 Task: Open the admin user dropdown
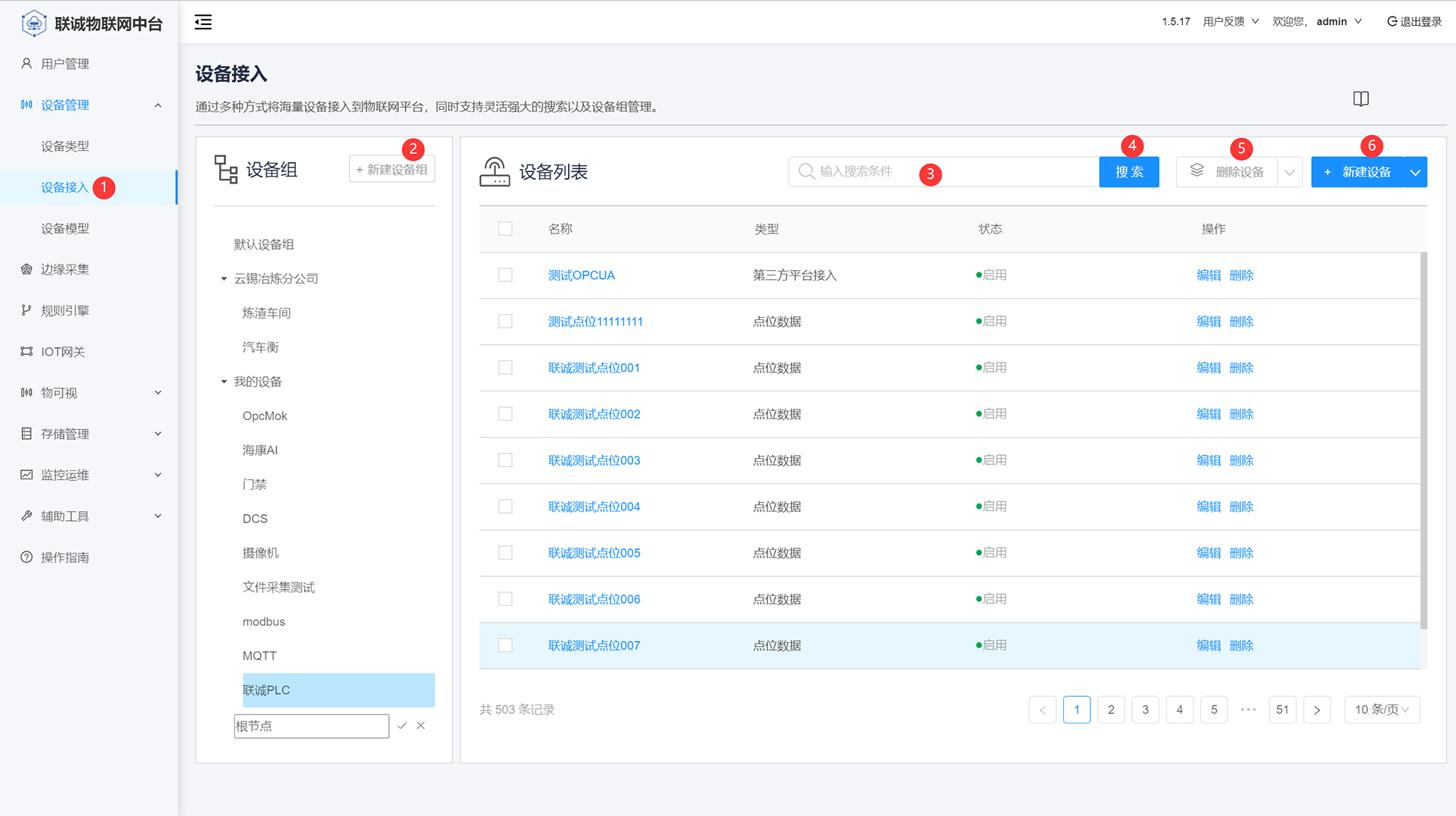point(1339,21)
